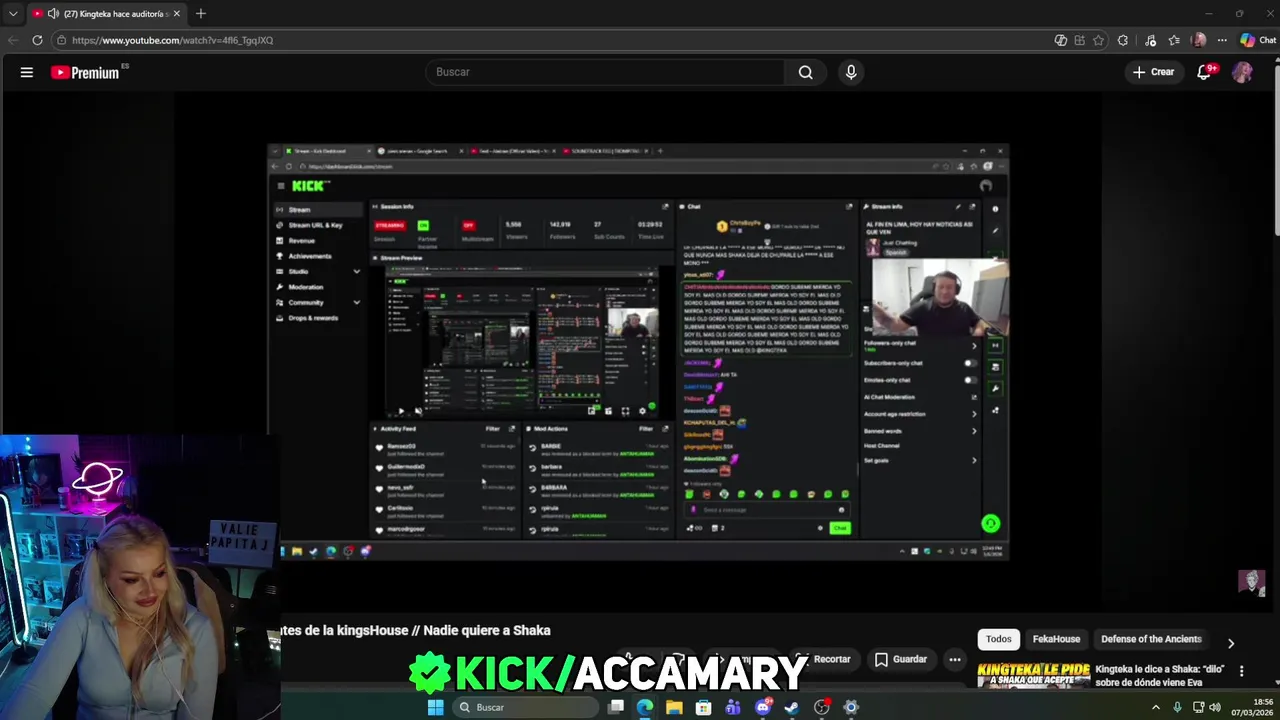Image resolution: width=1280 pixels, height=720 pixels.
Task: Open Steam from the taskbar
Action: coord(792,707)
